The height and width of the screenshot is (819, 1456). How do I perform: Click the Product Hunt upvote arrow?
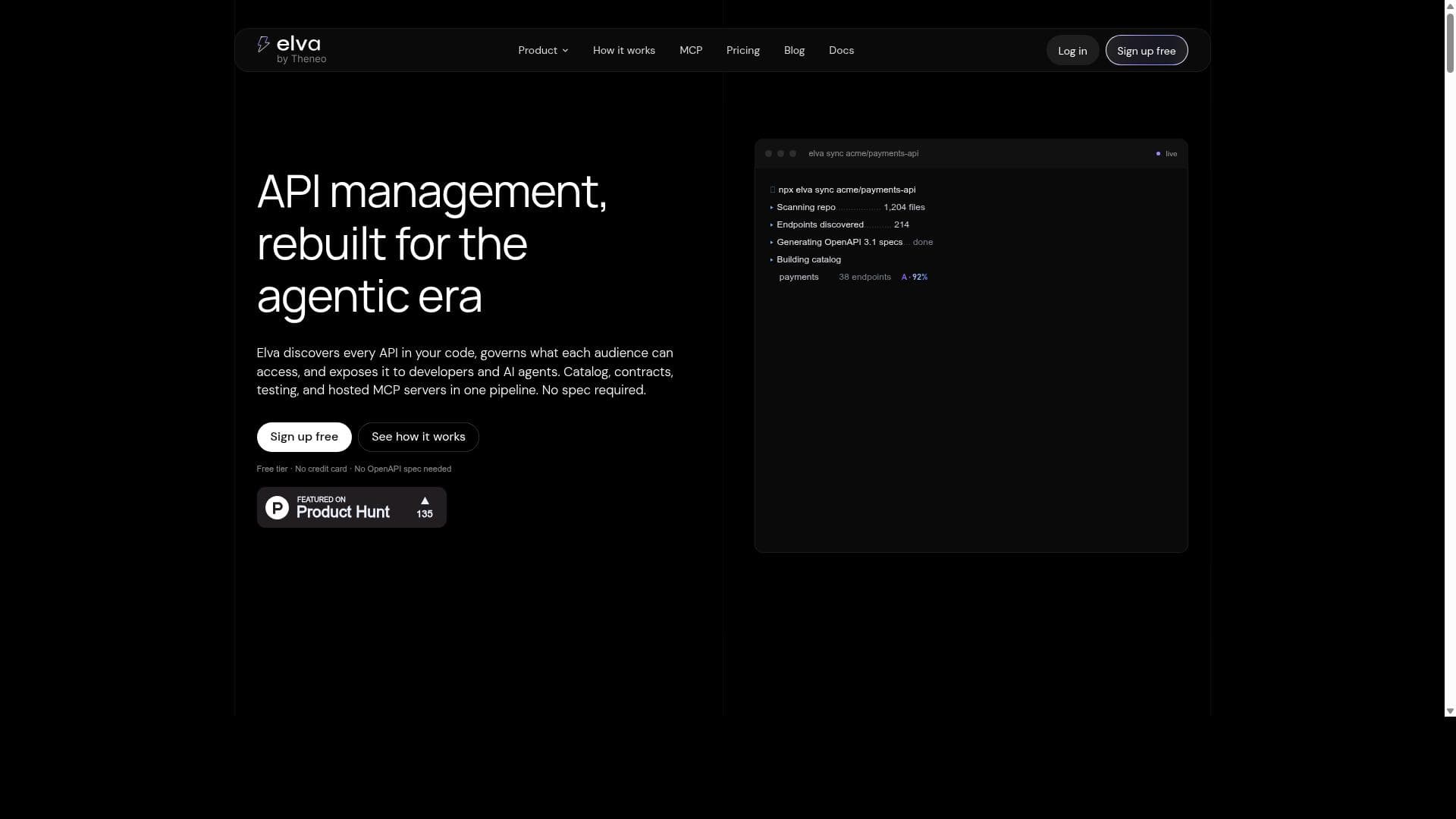tap(425, 500)
